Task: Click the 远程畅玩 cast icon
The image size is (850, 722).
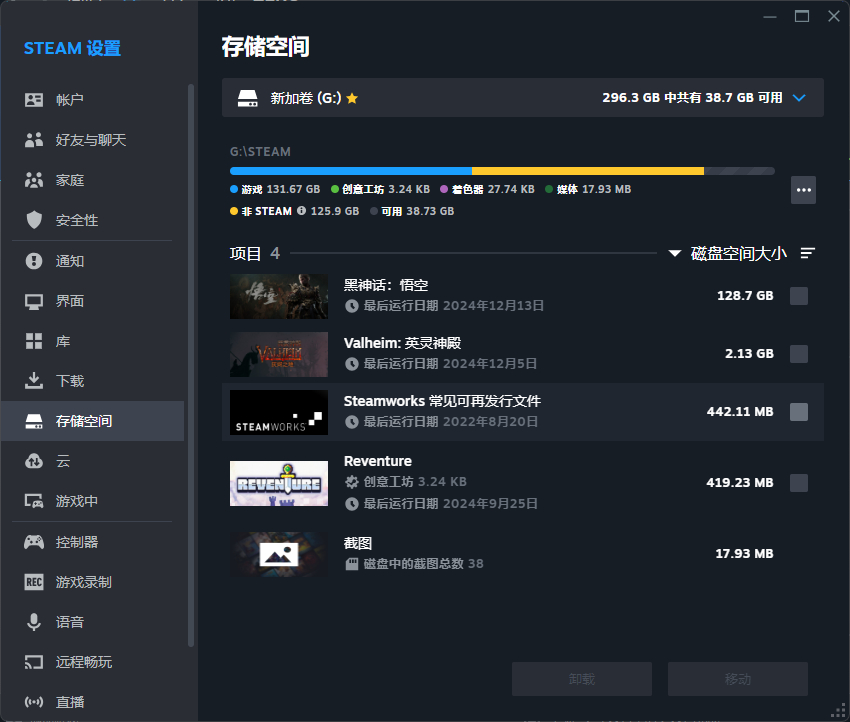Action: click(34, 662)
